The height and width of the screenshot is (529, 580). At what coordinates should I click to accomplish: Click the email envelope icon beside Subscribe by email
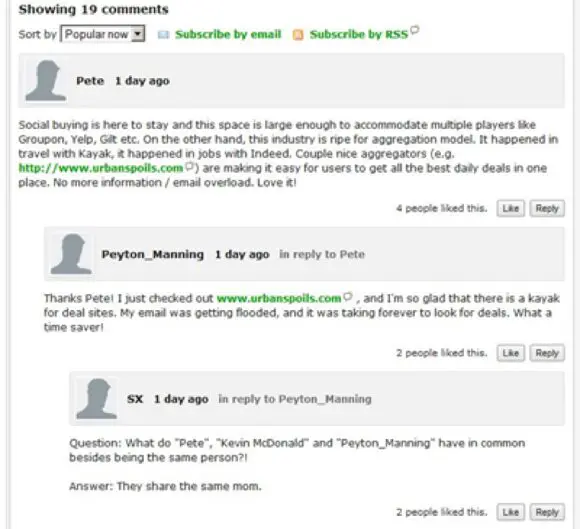(x=163, y=35)
